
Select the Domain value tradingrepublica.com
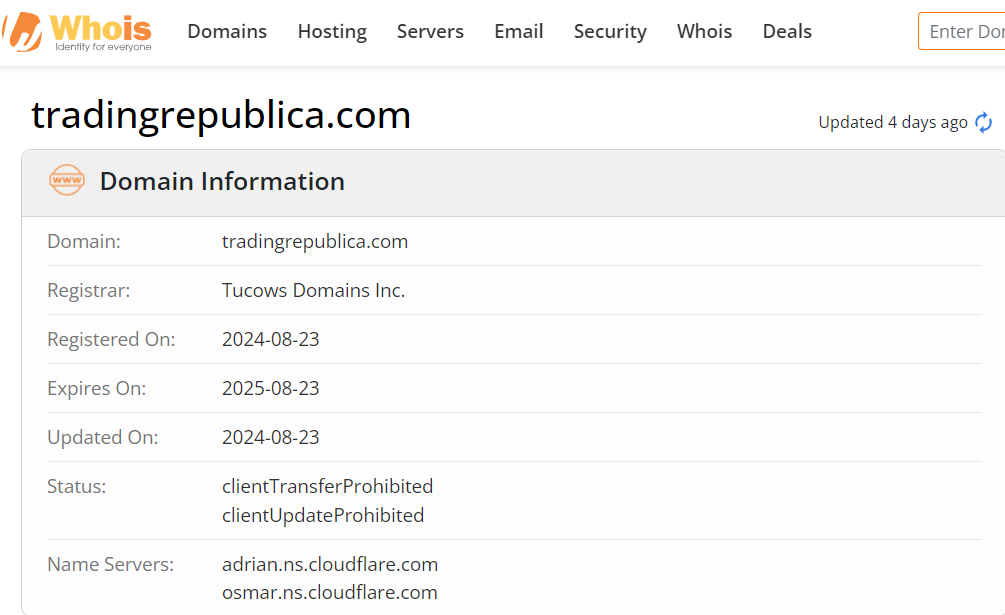[x=315, y=242]
